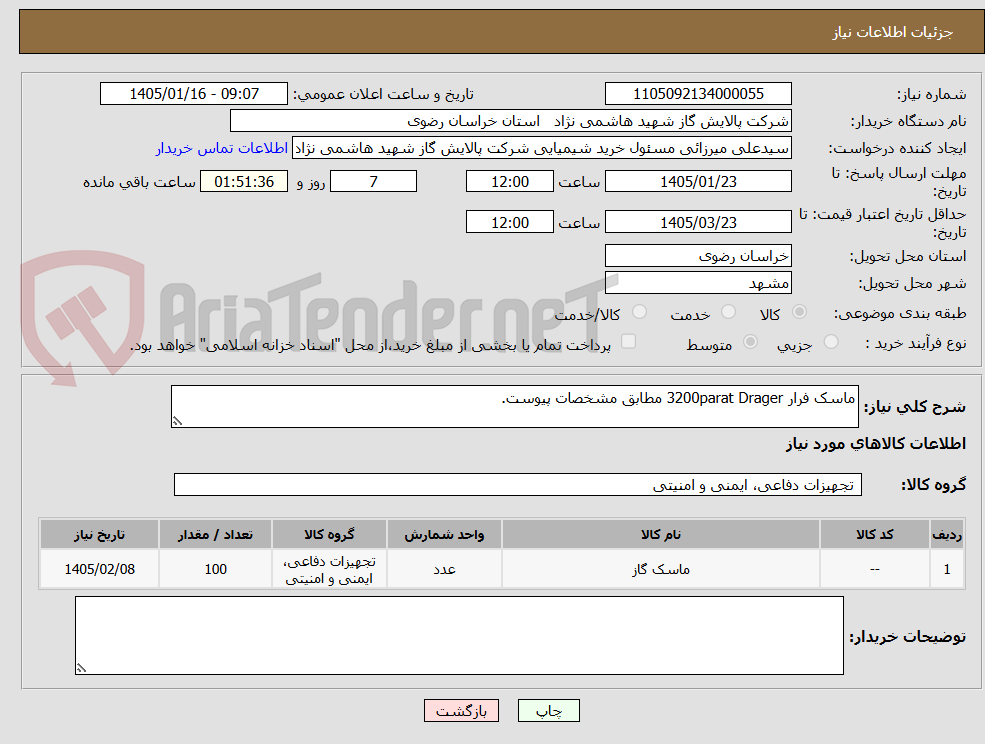Select the خدمت radio button

click(x=728, y=312)
